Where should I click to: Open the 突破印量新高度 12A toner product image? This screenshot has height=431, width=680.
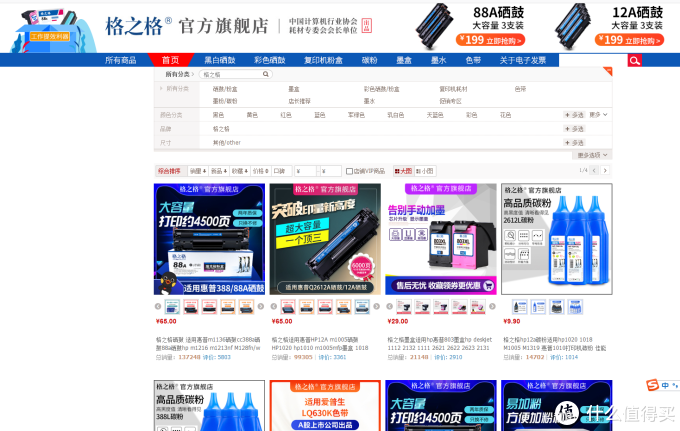(x=325, y=239)
